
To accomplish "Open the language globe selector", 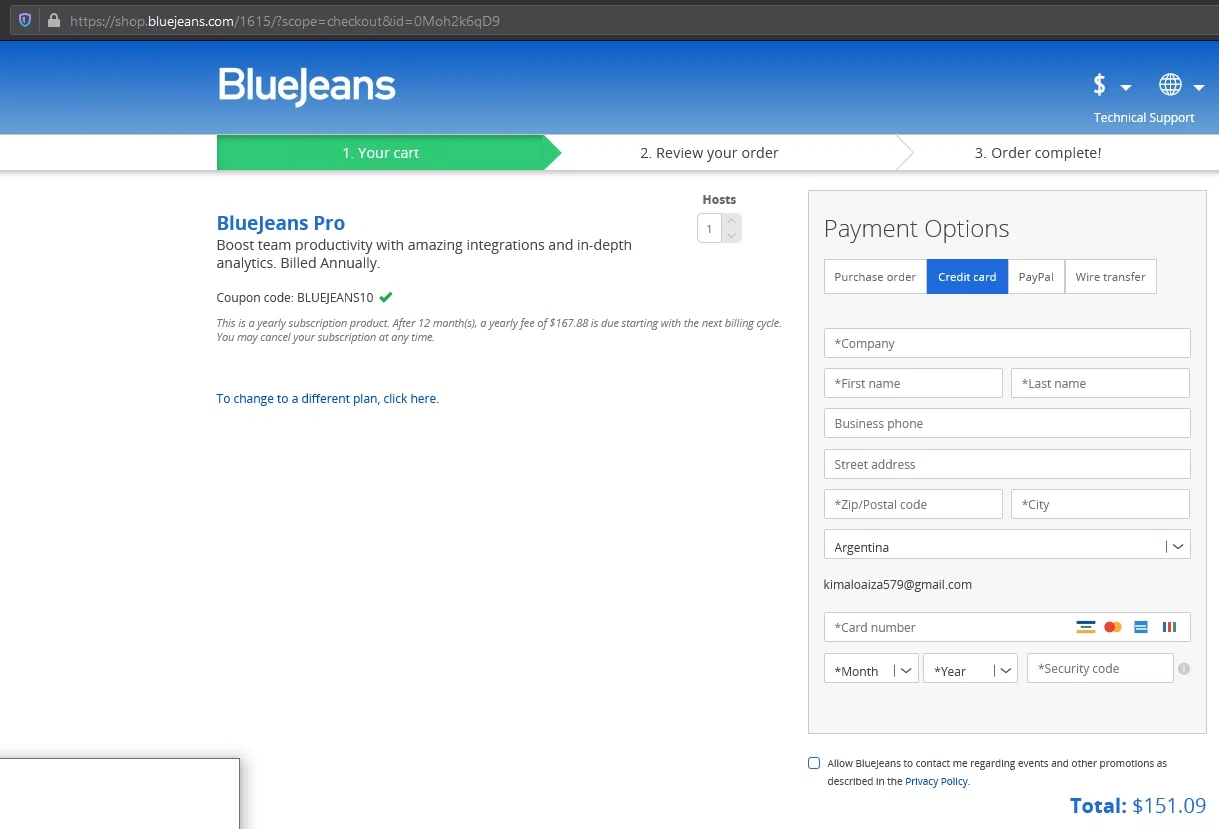I will click(1180, 85).
